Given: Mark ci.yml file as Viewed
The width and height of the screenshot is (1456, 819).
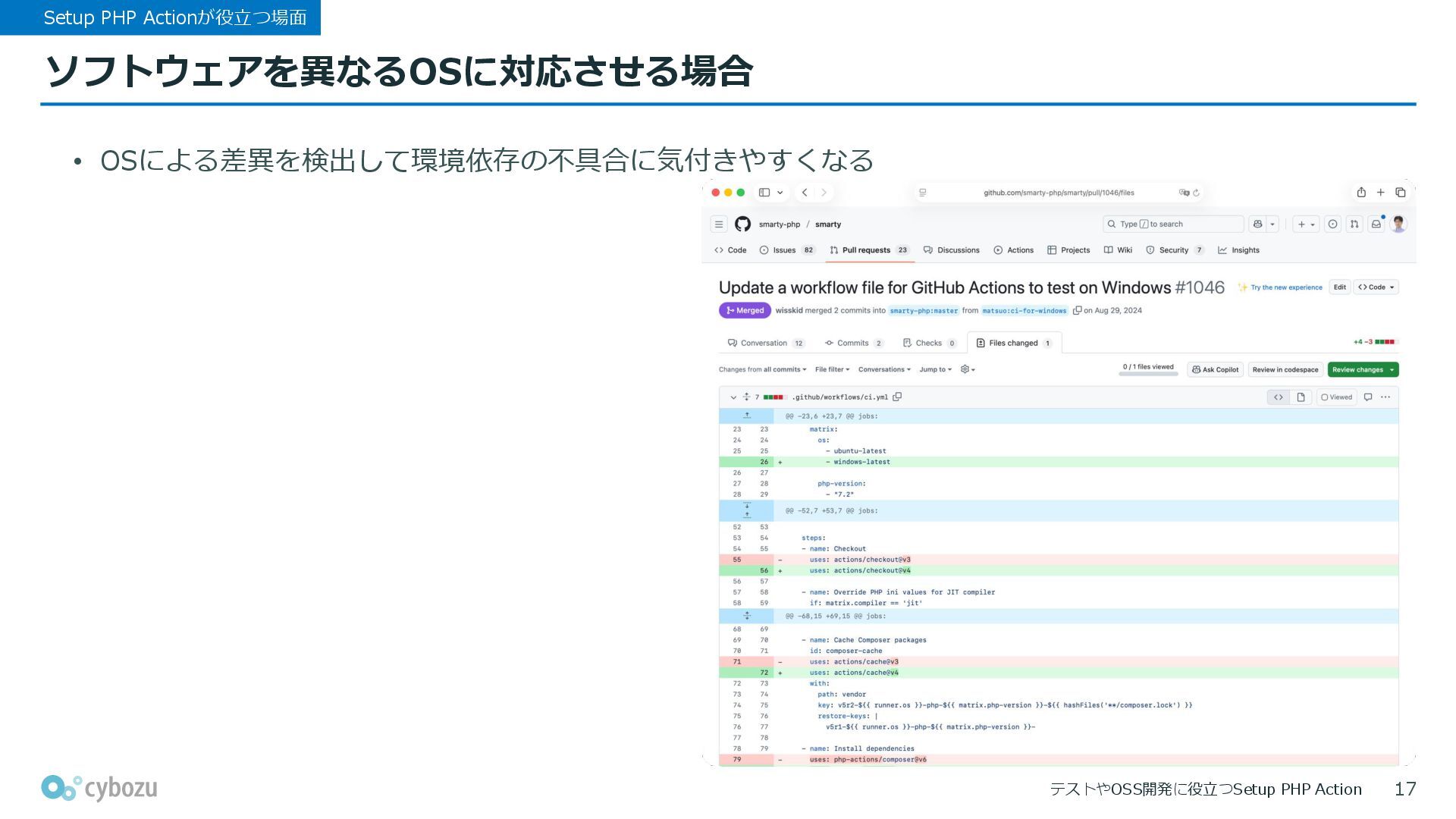Looking at the screenshot, I should pos(1336,397).
